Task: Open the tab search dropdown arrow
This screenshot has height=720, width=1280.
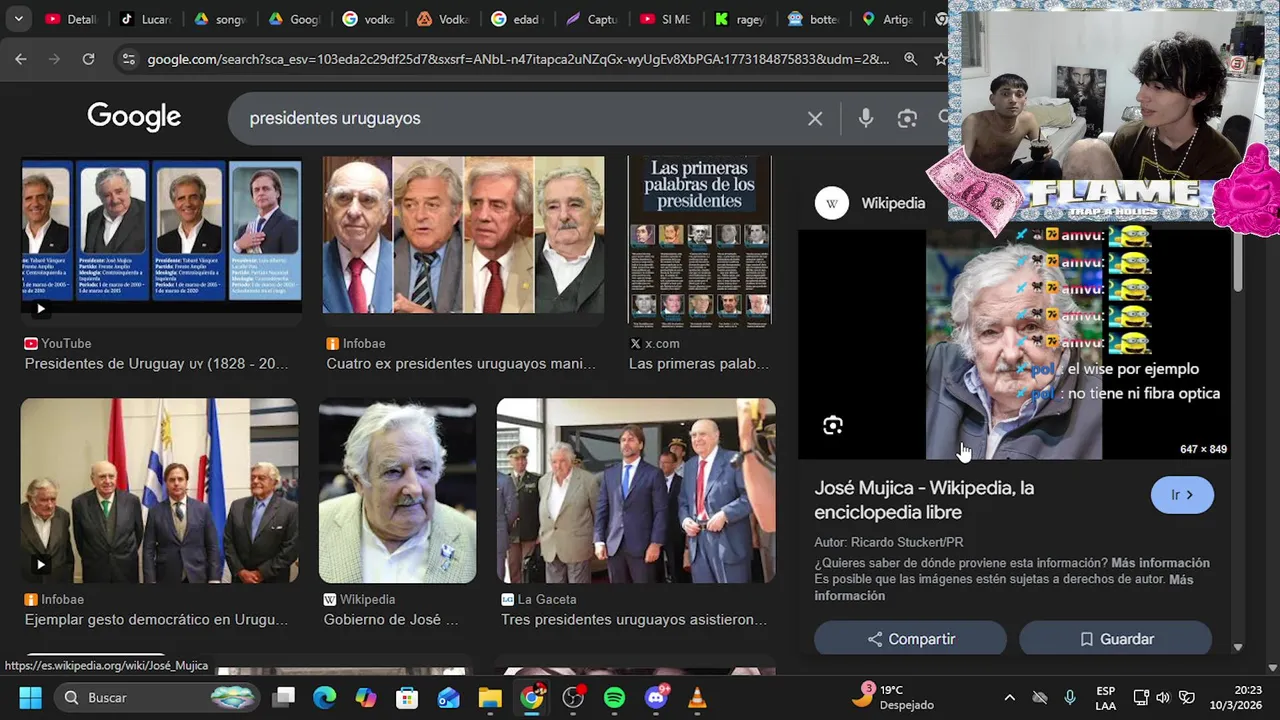Action: click(x=18, y=19)
